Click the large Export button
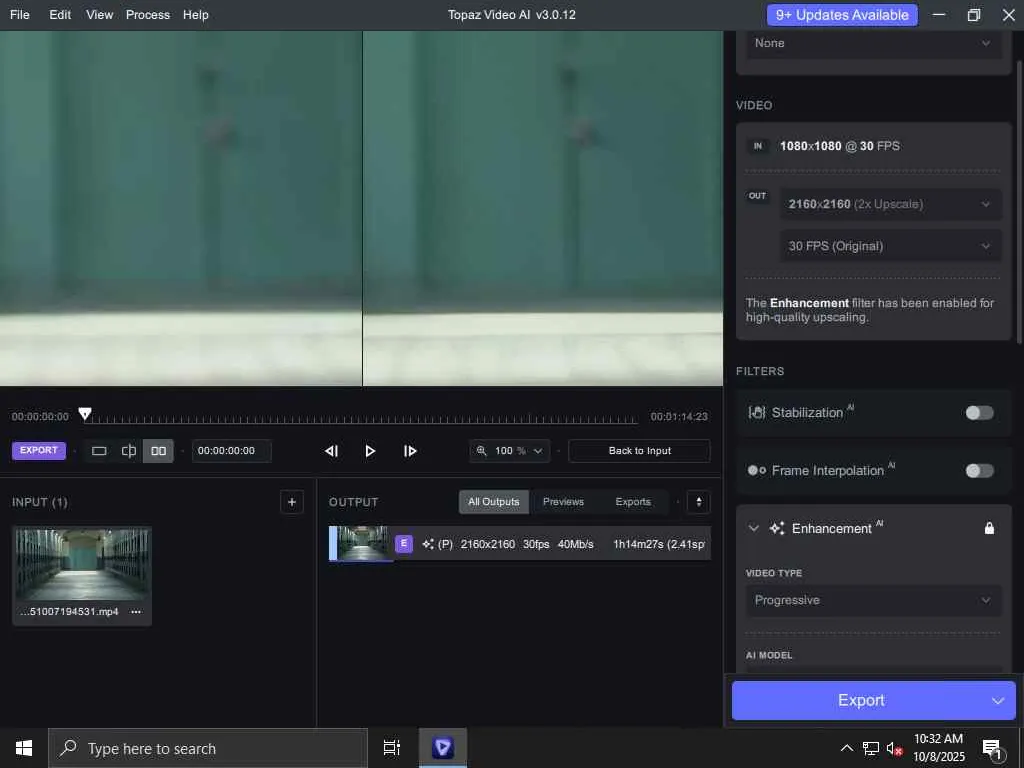This screenshot has height=768, width=1024. tap(861, 701)
